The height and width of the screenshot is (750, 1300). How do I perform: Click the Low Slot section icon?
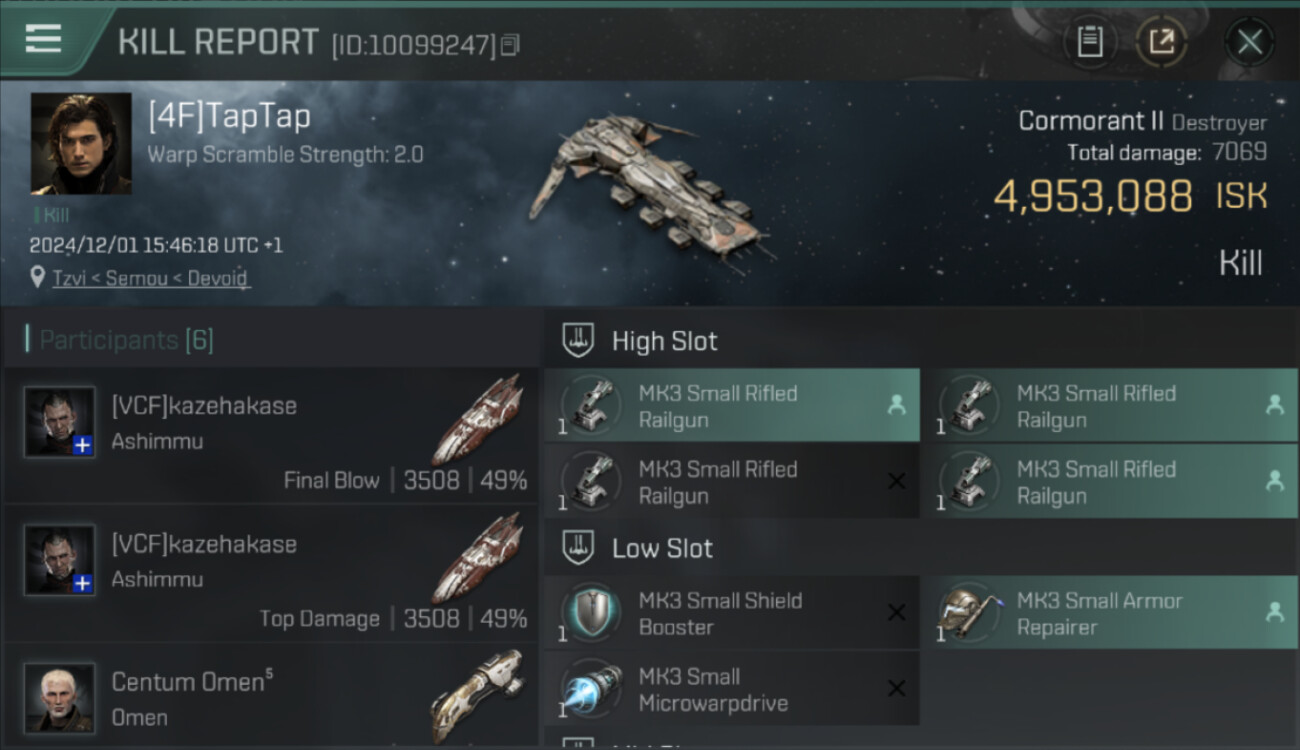579,548
